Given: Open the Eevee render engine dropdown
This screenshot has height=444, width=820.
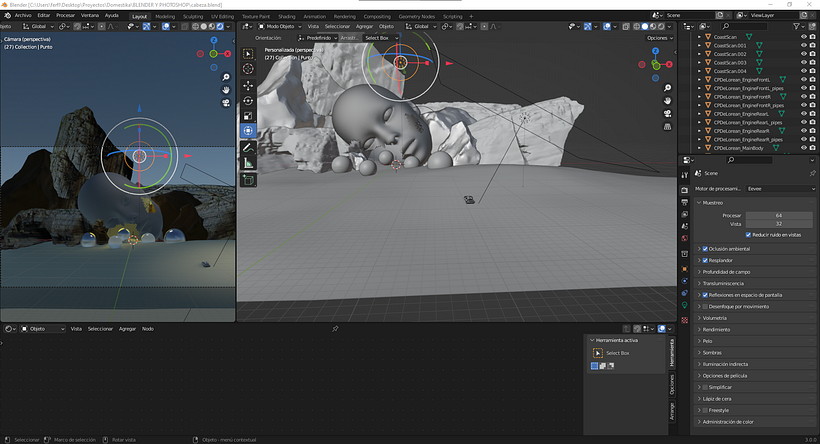Looking at the screenshot, I should pos(780,188).
